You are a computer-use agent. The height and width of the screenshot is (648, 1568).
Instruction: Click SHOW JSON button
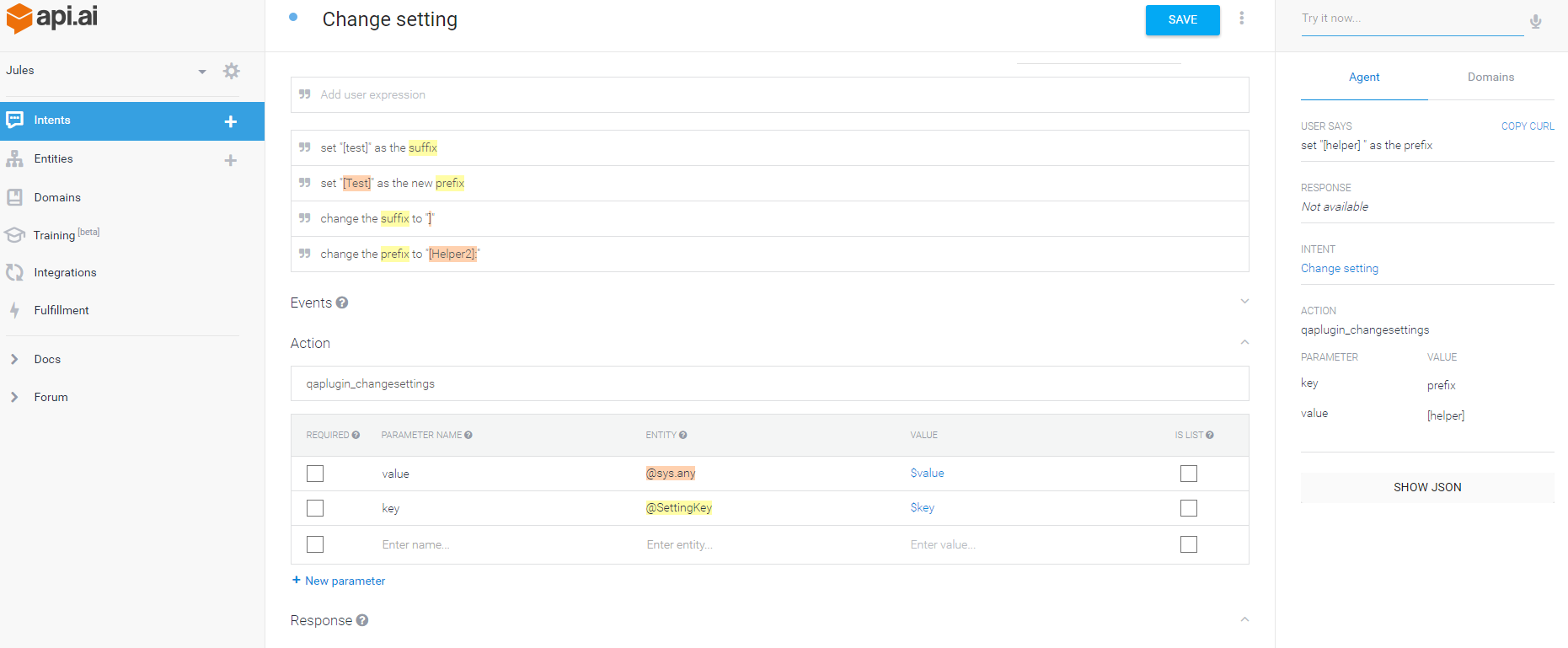(1427, 487)
